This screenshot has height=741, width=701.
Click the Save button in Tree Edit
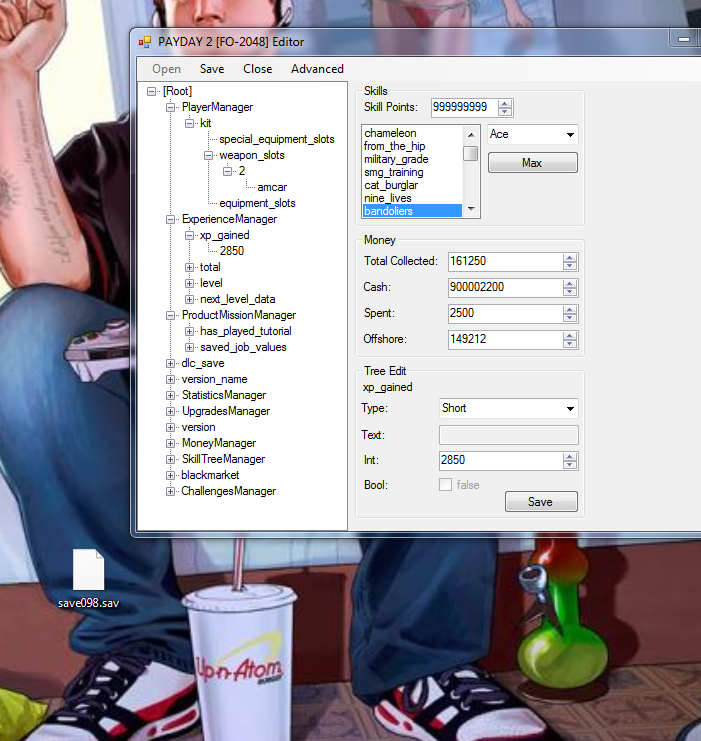point(540,502)
